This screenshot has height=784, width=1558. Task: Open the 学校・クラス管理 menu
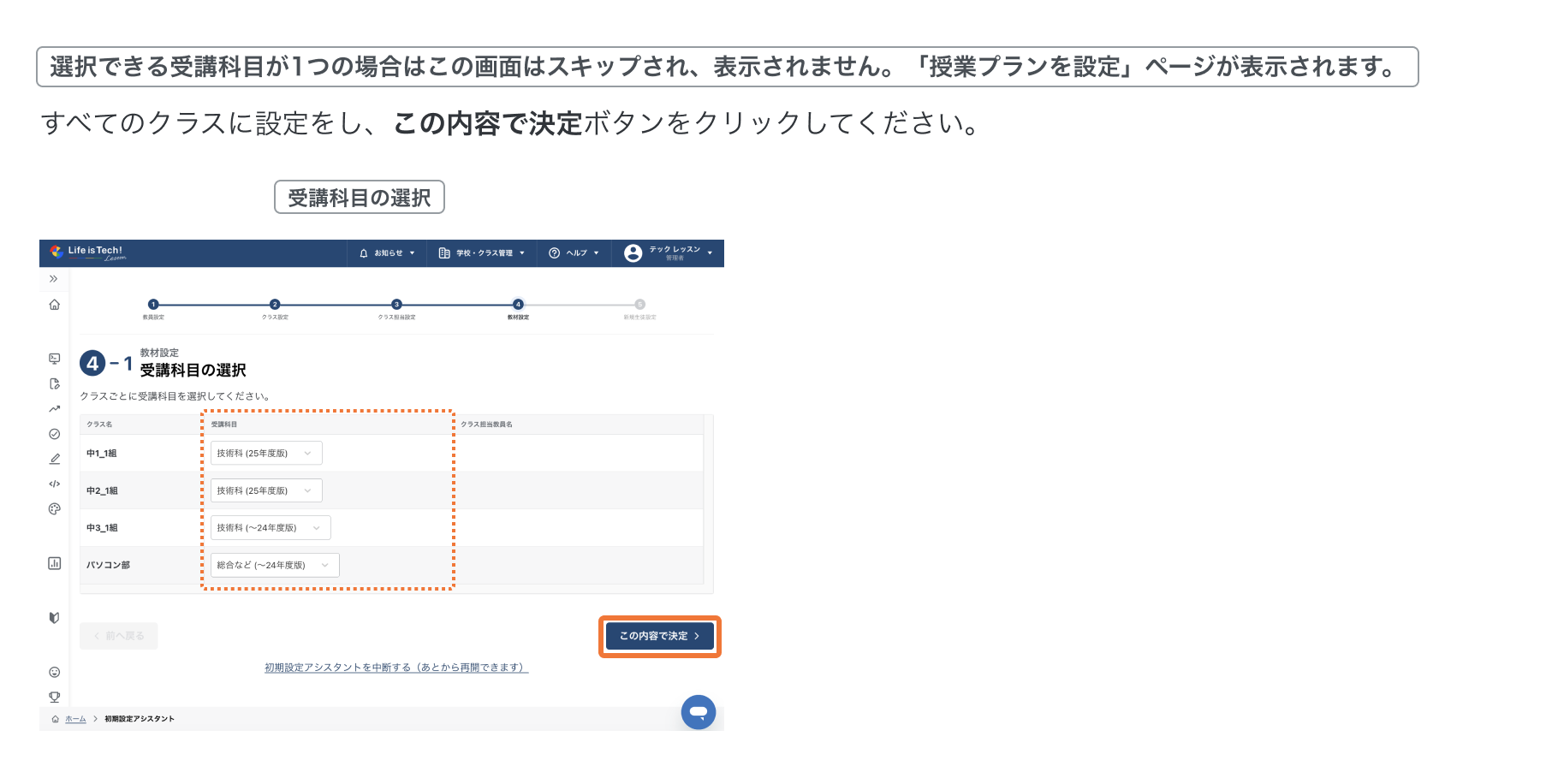coord(482,253)
